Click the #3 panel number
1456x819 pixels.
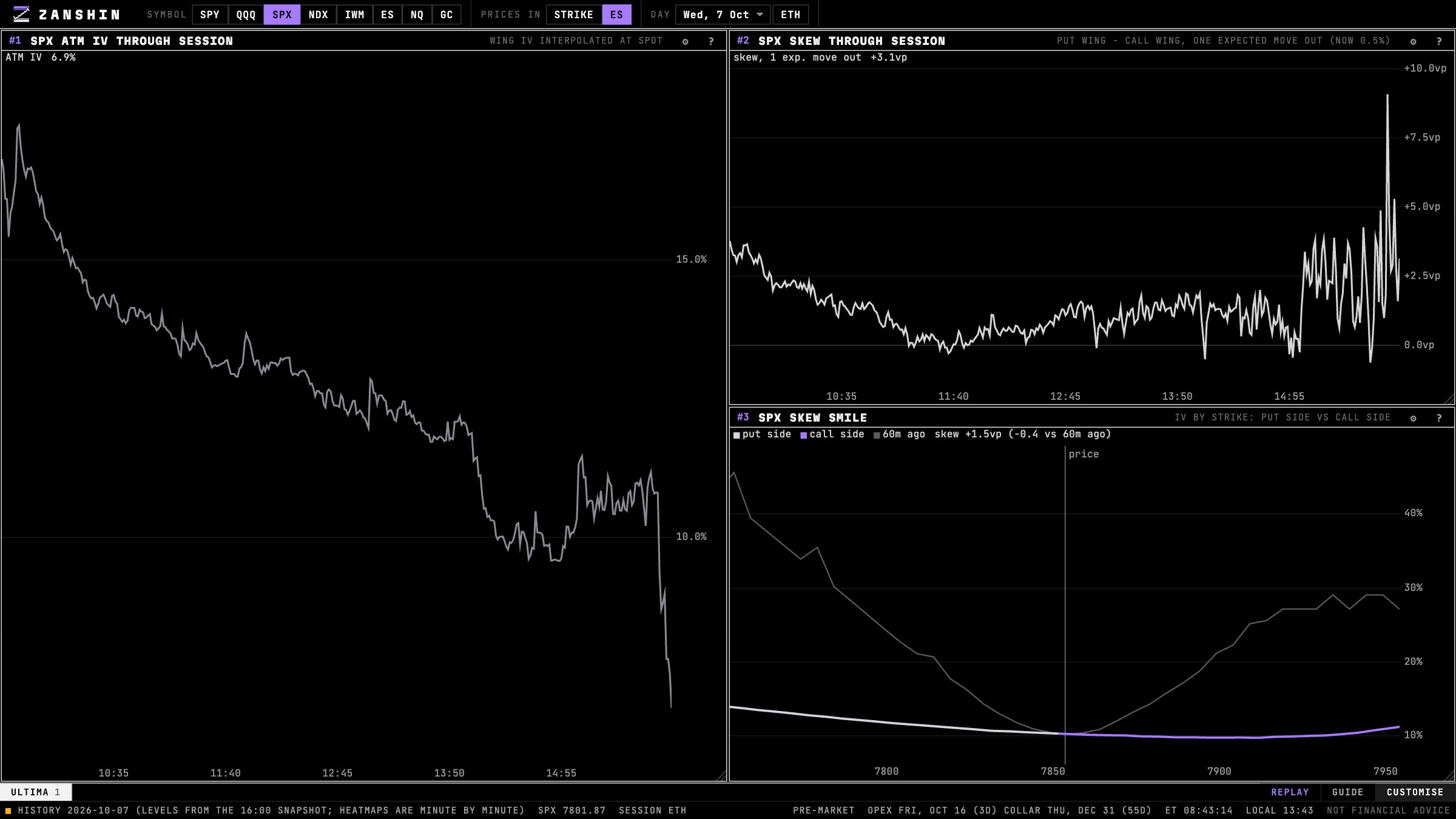(x=743, y=417)
